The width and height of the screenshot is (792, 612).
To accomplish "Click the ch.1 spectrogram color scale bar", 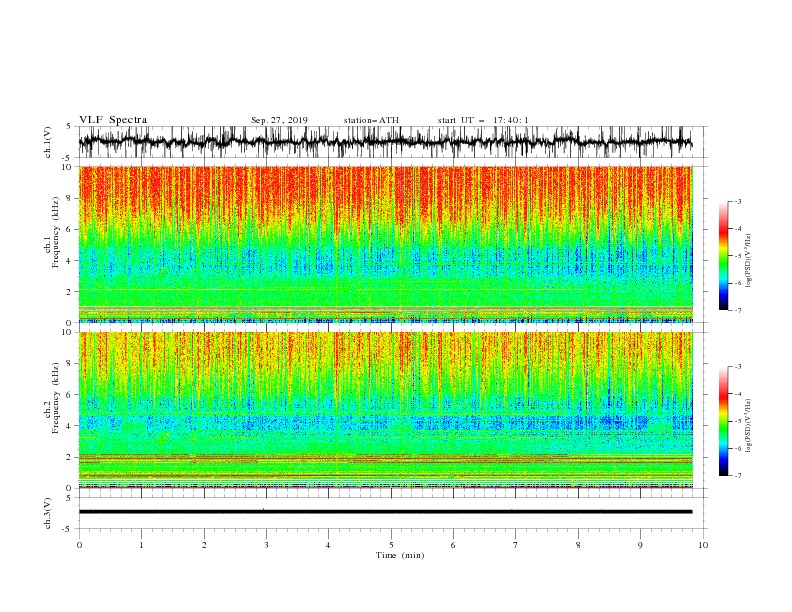I will (723, 256).
